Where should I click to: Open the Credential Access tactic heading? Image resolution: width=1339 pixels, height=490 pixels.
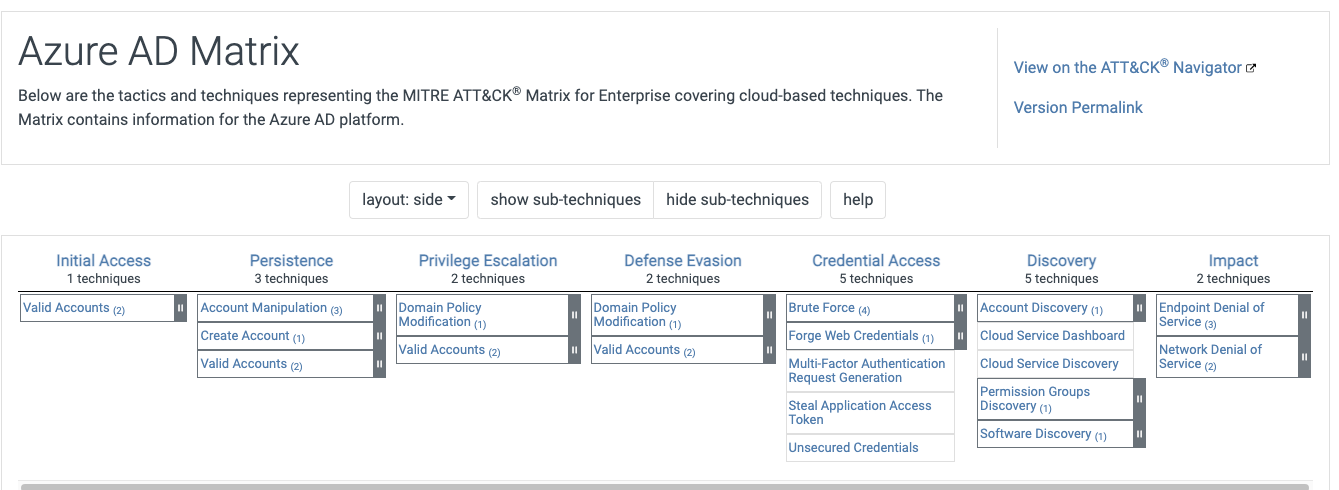coord(876,261)
